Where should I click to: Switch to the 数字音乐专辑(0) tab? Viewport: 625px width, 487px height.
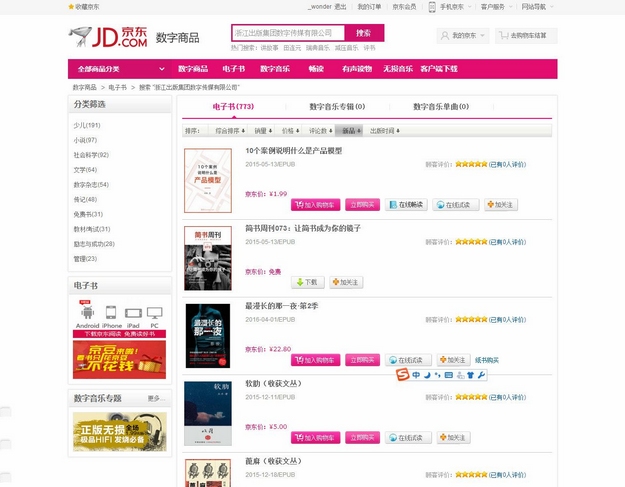[x=337, y=106]
